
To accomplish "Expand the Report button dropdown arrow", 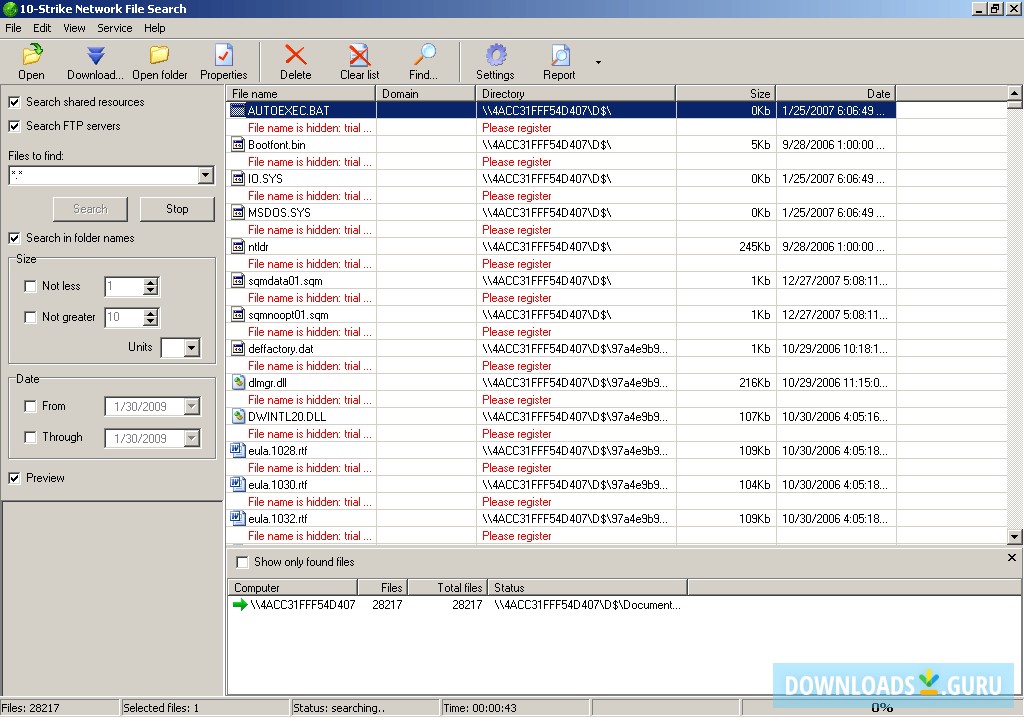I will [598, 62].
